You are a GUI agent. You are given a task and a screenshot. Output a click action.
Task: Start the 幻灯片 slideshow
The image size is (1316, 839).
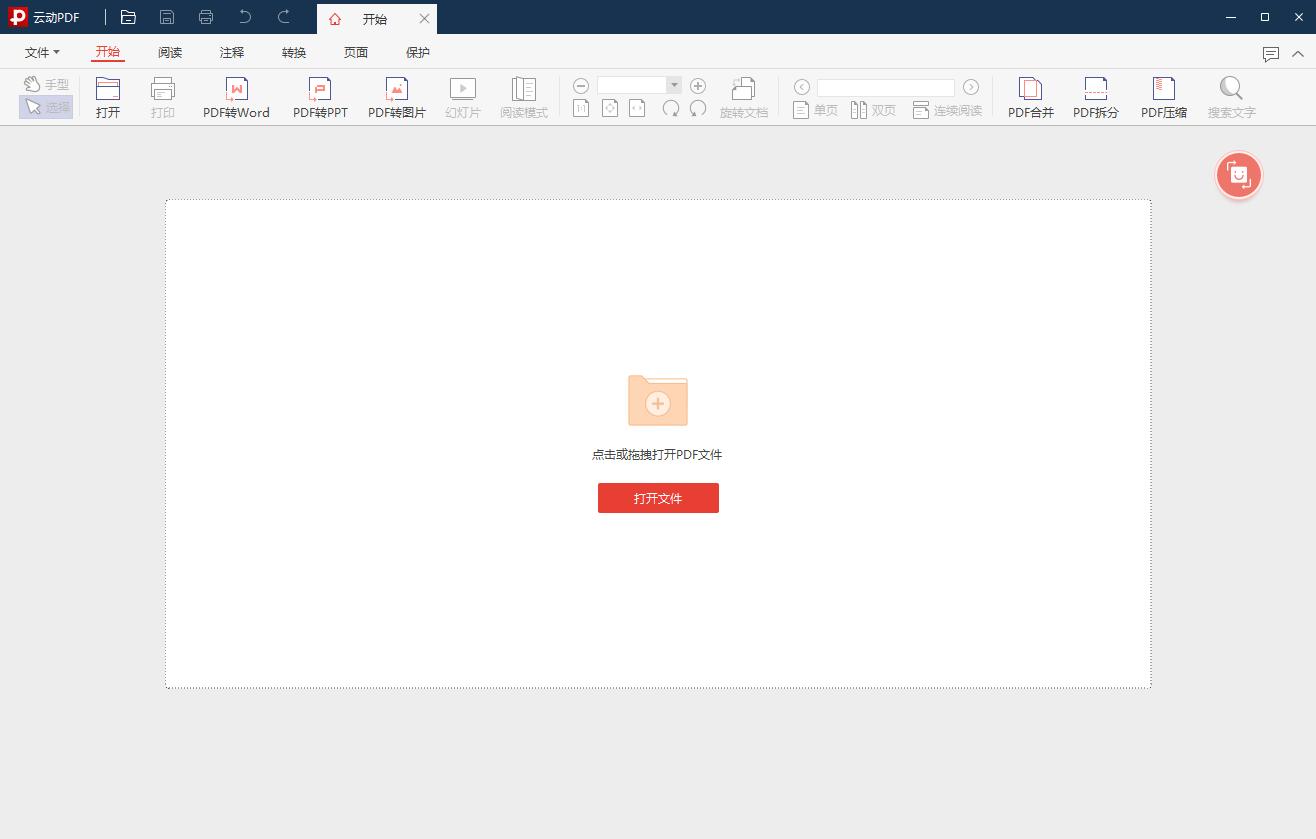click(x=463, y=98)
